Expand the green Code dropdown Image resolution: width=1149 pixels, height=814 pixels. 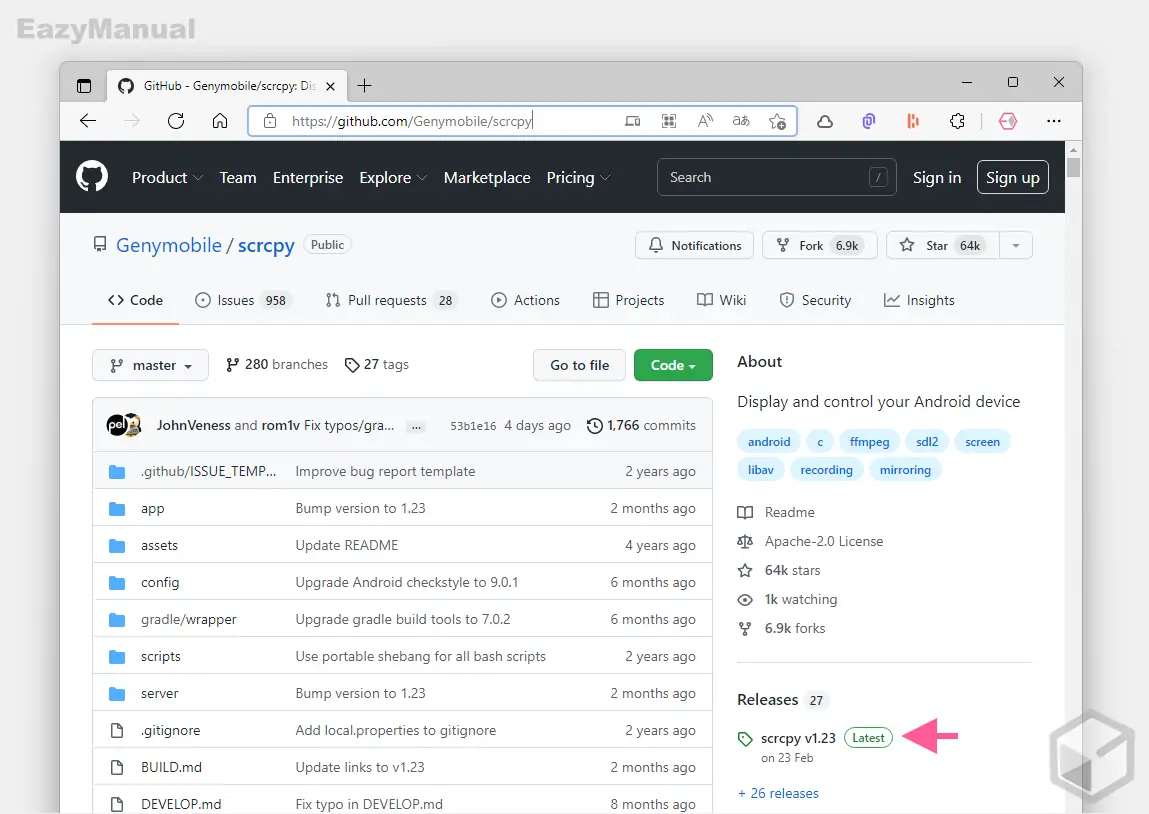(x=673, y=365)
